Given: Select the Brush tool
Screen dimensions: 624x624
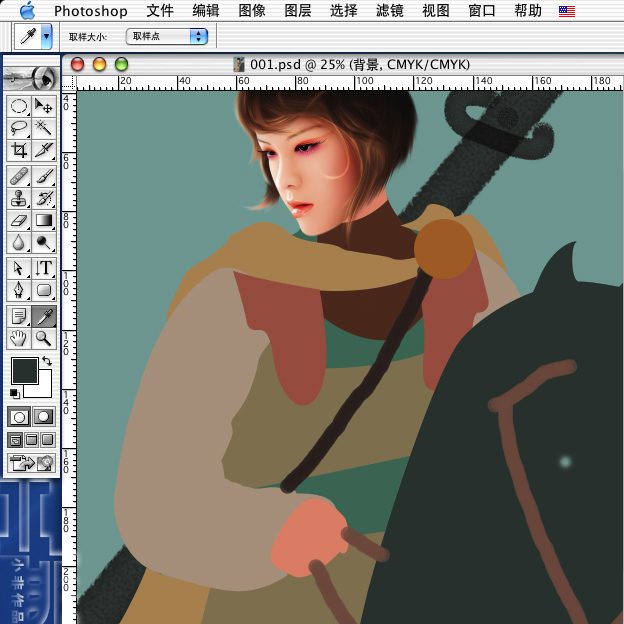Looking at the screenshot, I should tap(43, 176).
